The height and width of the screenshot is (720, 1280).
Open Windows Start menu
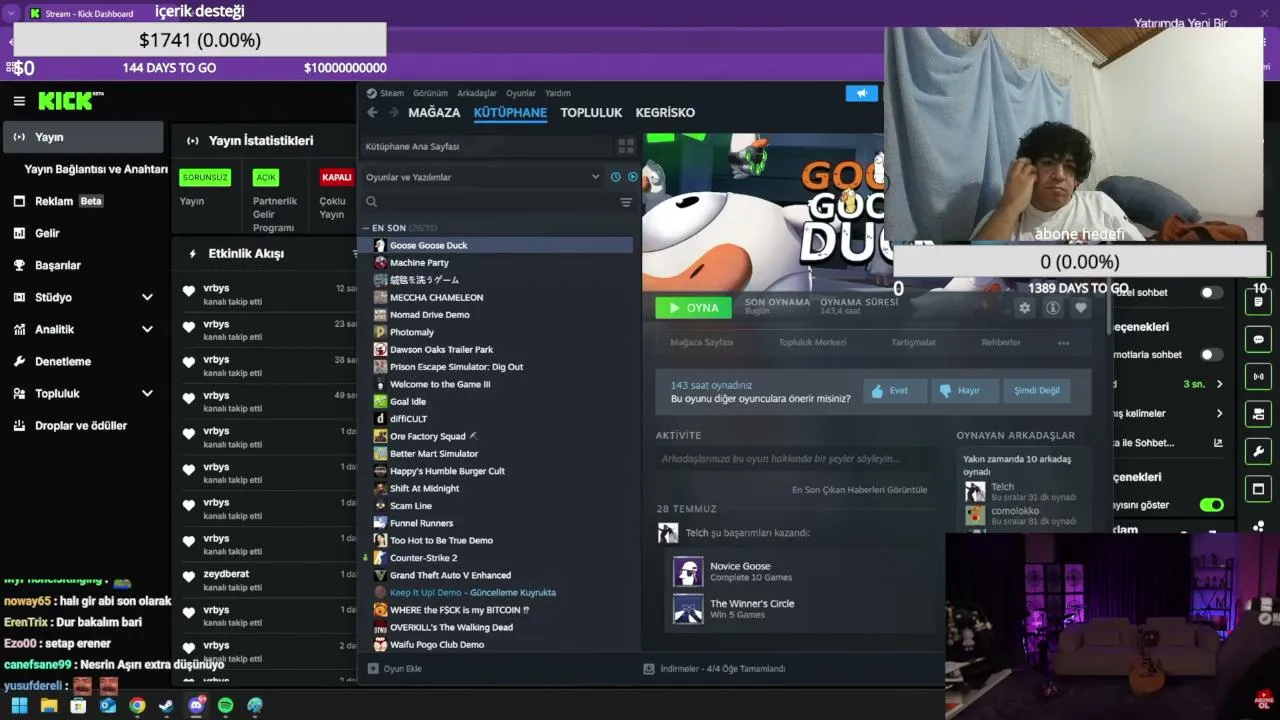[x=19, y=706]
